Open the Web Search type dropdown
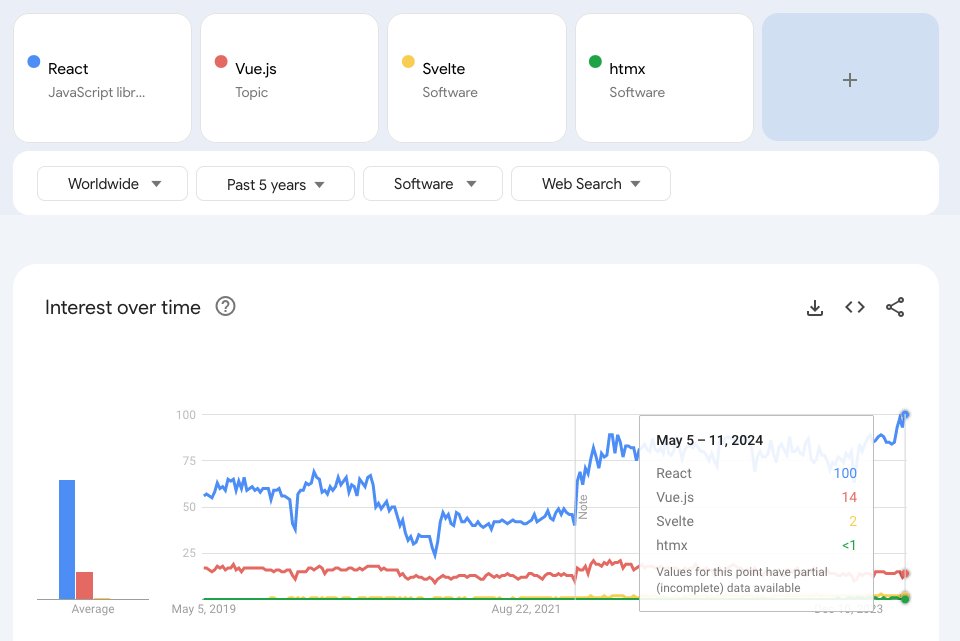 591,184
